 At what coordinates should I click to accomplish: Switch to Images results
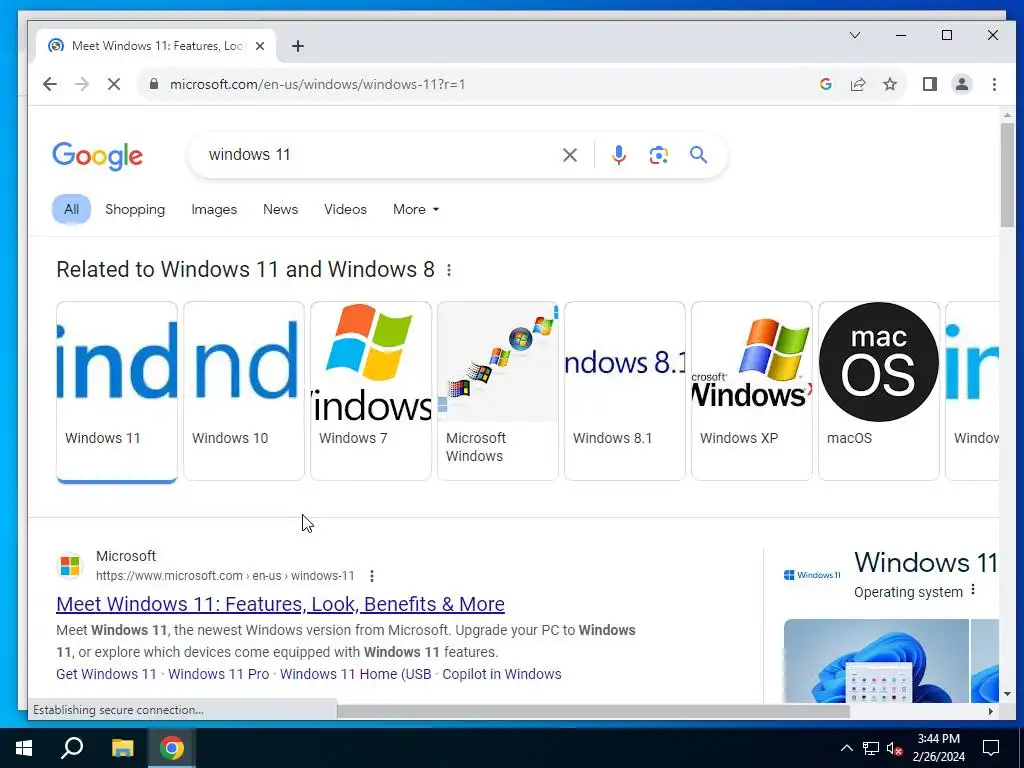click(214, 210)
